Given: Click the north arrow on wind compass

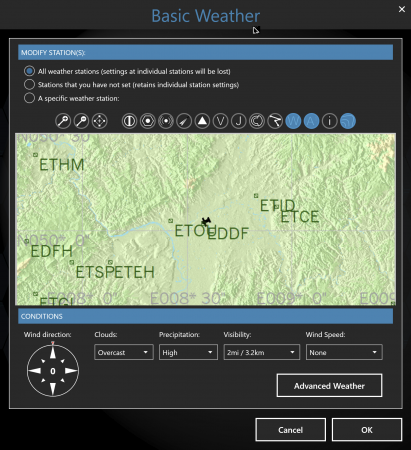Looking at the screenshot, I should click(53, 352).
